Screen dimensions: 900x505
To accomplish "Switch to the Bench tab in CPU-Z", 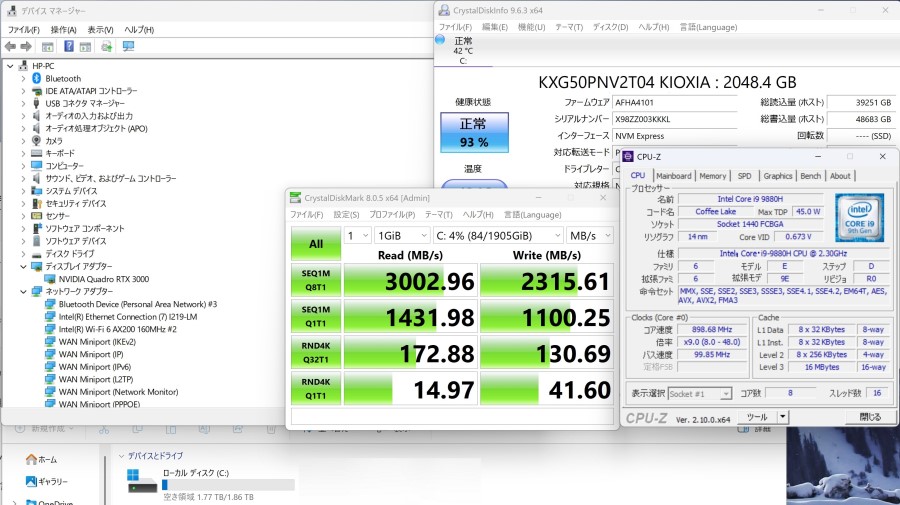I will [x=810, y=176].
